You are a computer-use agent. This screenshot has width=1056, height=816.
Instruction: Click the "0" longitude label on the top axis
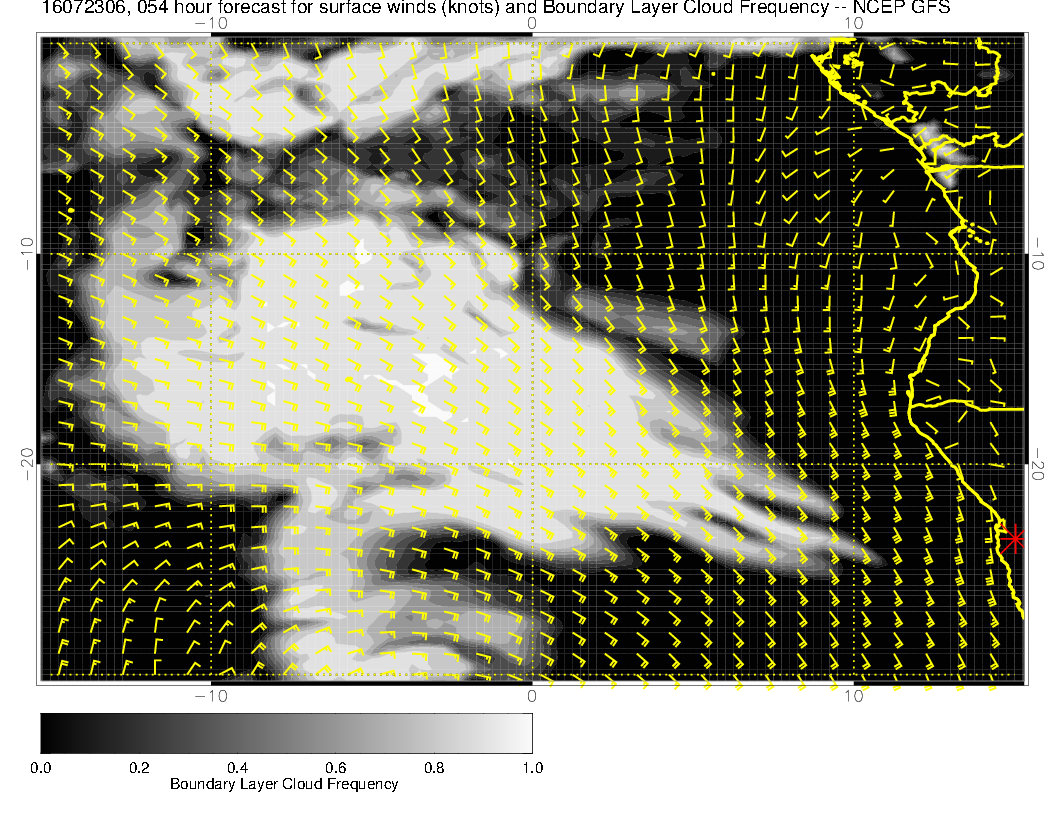(532, 24)
